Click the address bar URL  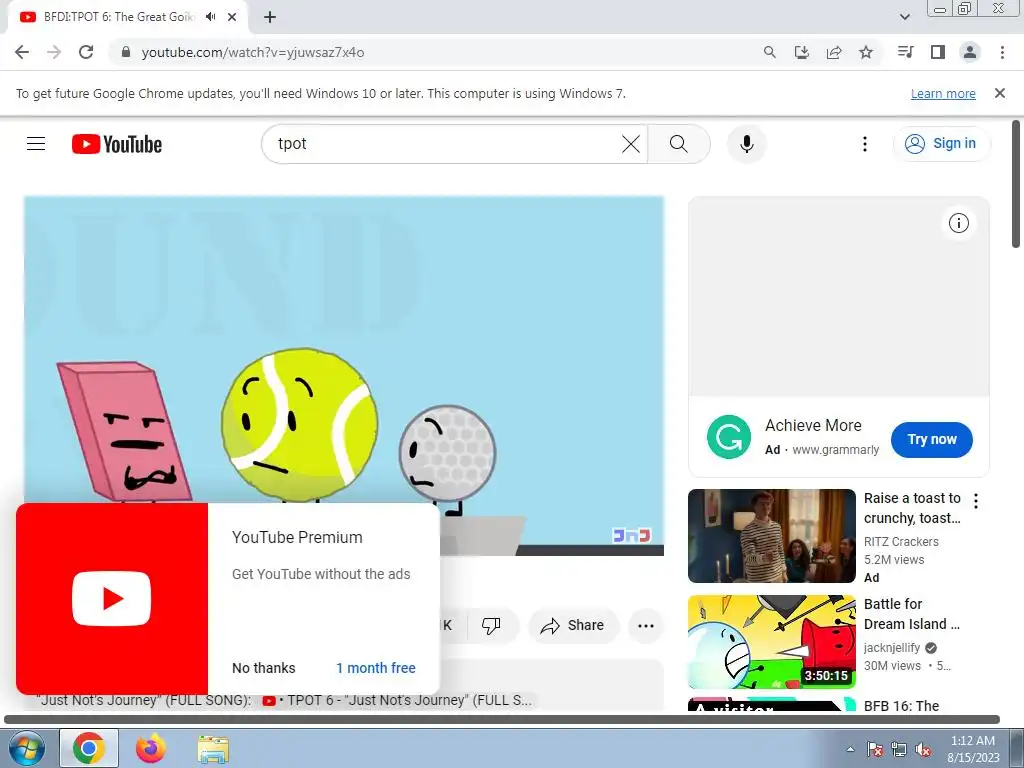pos(253,52)
